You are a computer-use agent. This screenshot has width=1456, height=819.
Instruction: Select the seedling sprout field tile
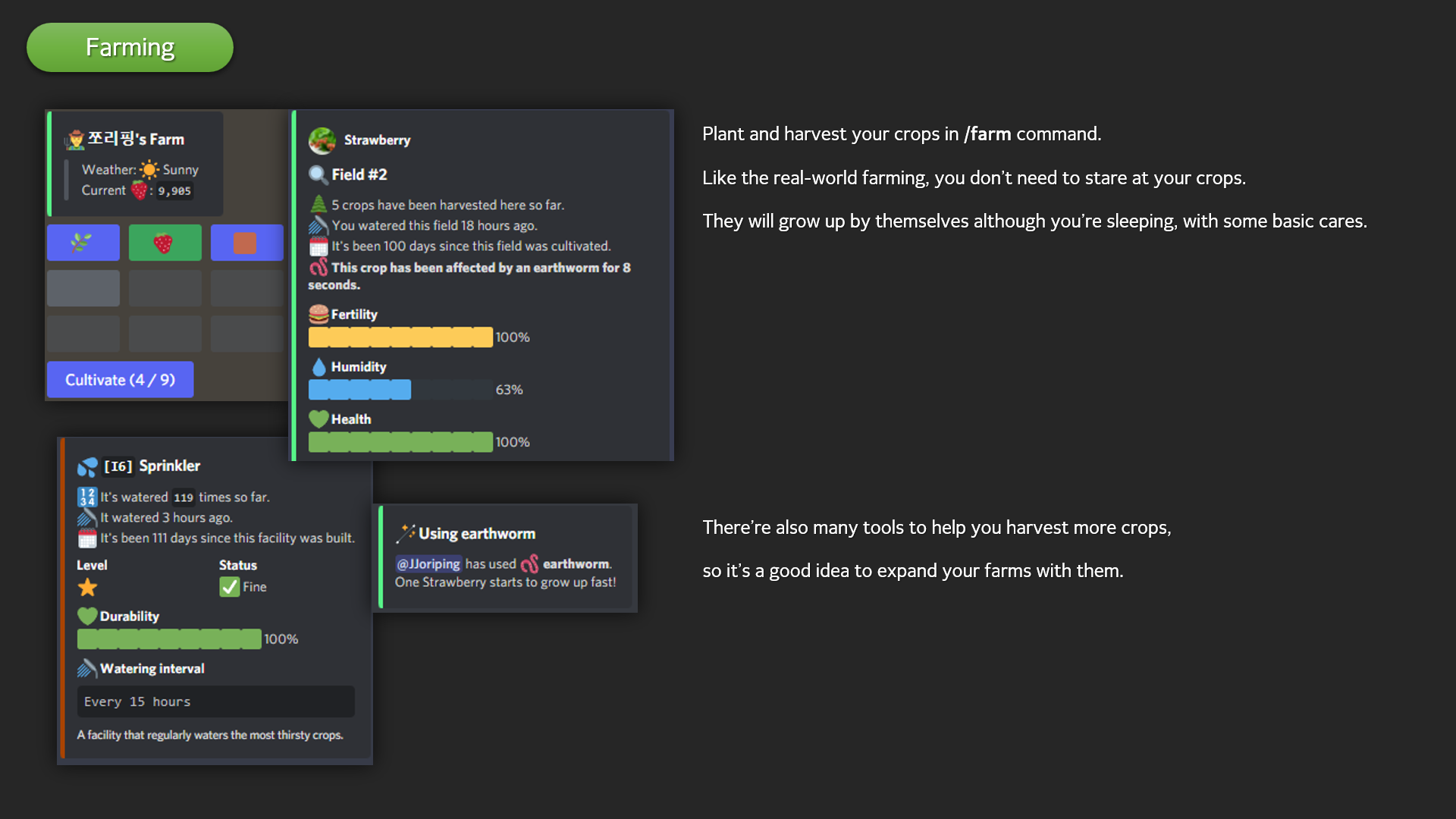click(x=83, y=243)
